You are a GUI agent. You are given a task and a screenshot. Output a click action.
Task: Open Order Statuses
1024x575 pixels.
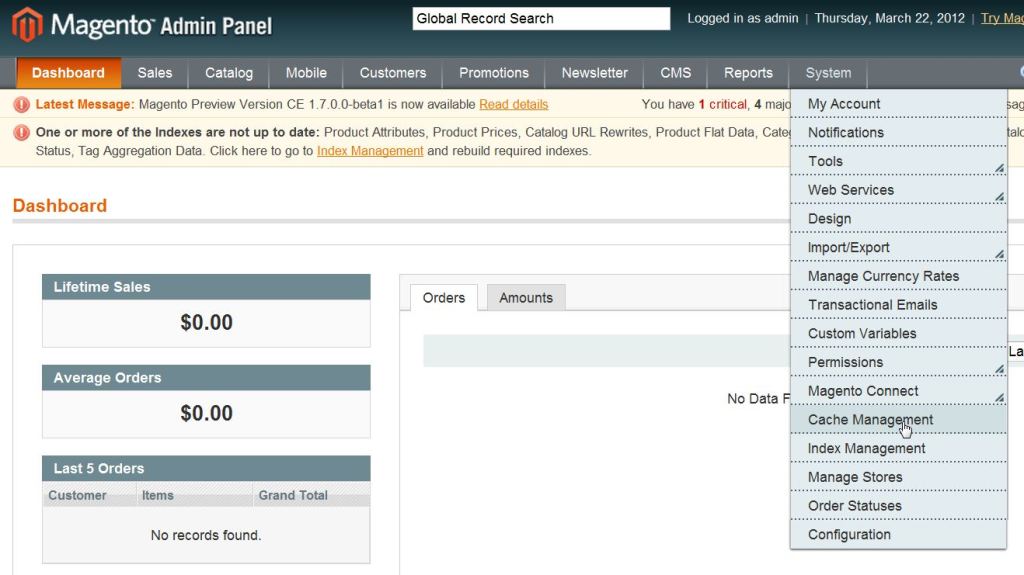898,506
